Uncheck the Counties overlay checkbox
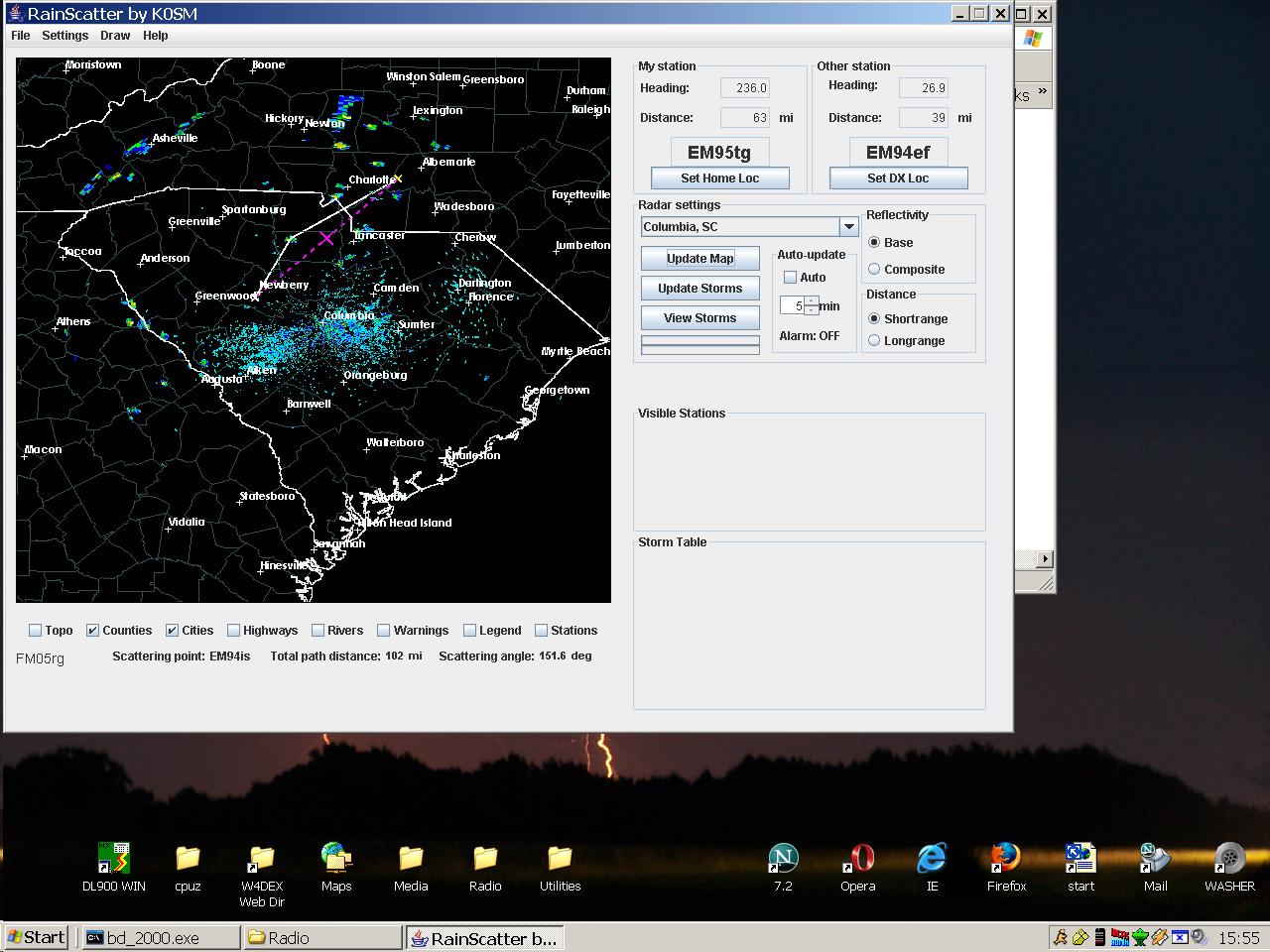 93,631
